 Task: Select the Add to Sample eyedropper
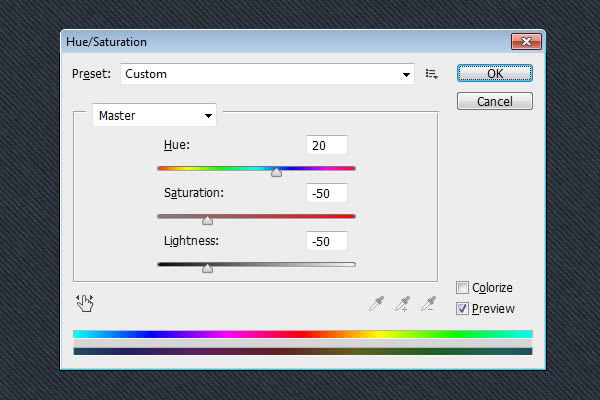403,304
